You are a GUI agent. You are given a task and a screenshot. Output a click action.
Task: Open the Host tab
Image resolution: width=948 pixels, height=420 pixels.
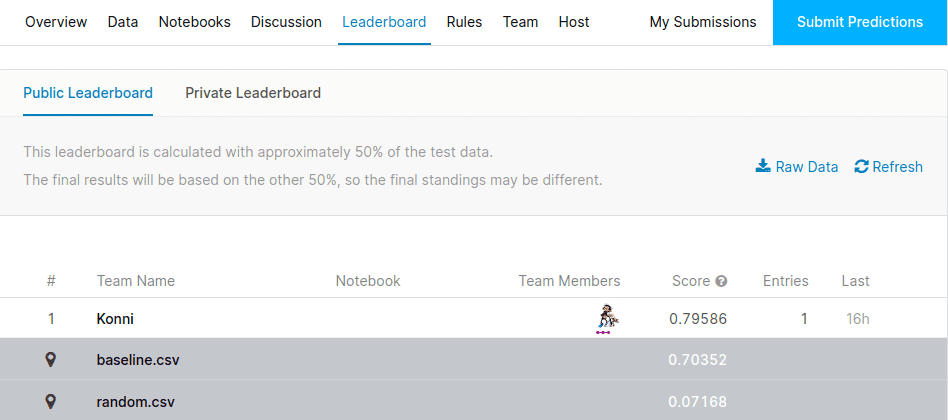[574, 22]
